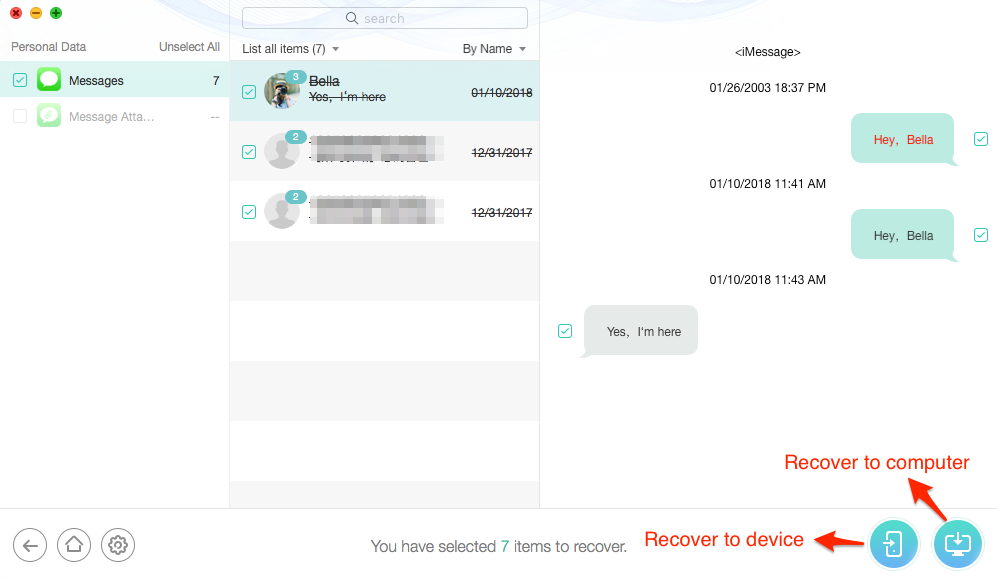Uncheck the third conversation's checkbox
The width and height of the screenshot is (997, 578).
click(x=249, y=212)
